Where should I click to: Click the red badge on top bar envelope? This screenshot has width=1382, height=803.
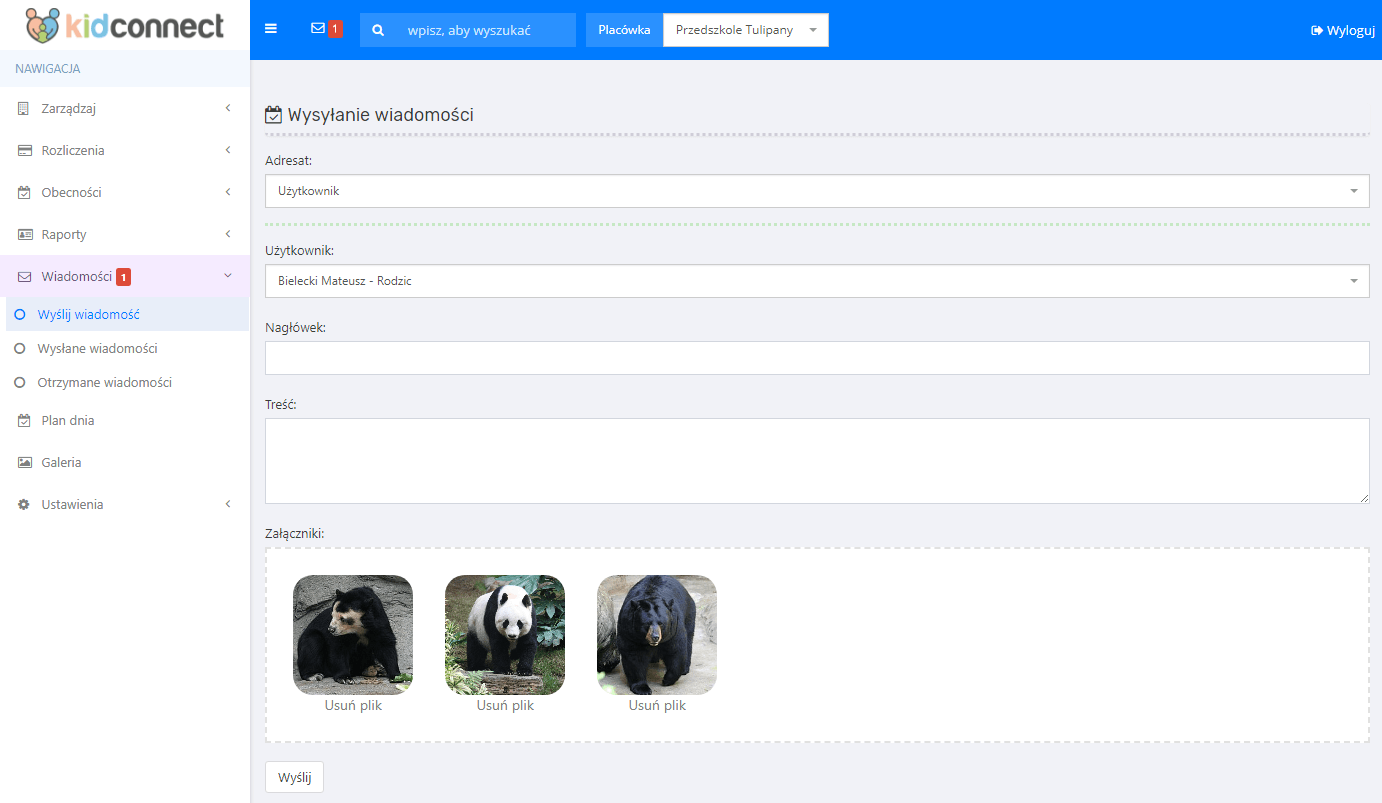(x=335, y=29)
